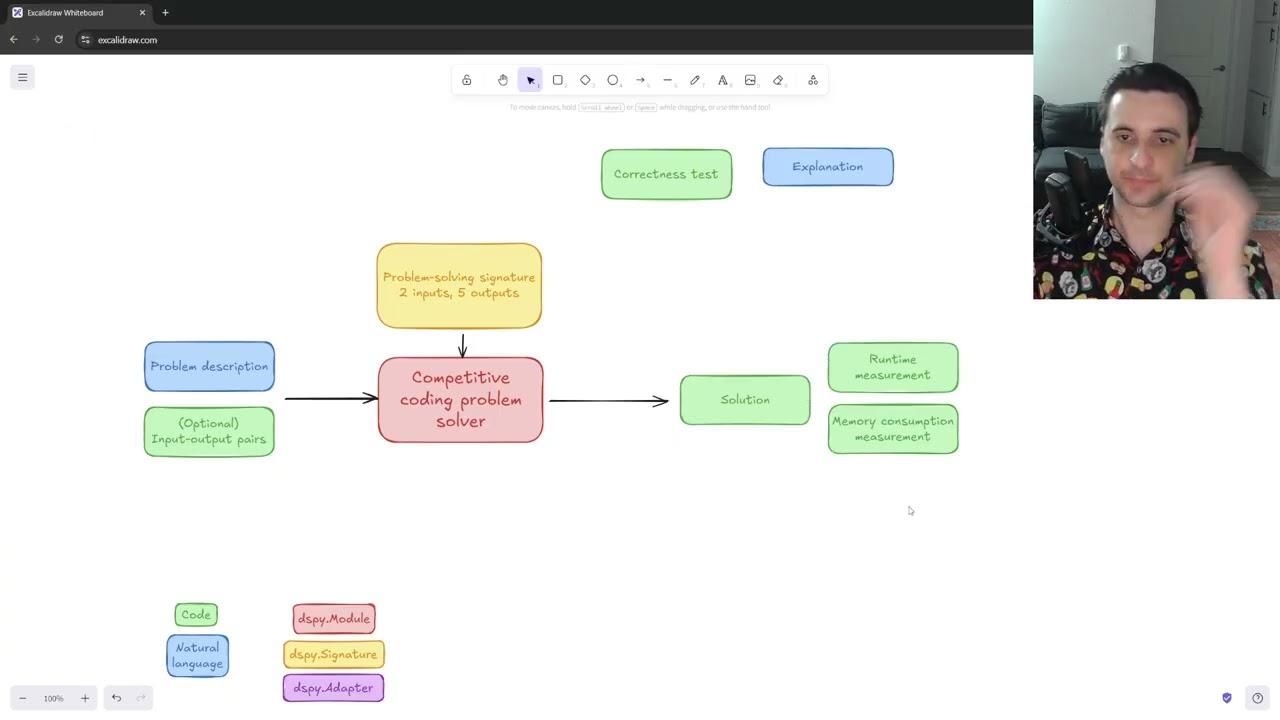Click the site info icon in address bar

point(86,40)
